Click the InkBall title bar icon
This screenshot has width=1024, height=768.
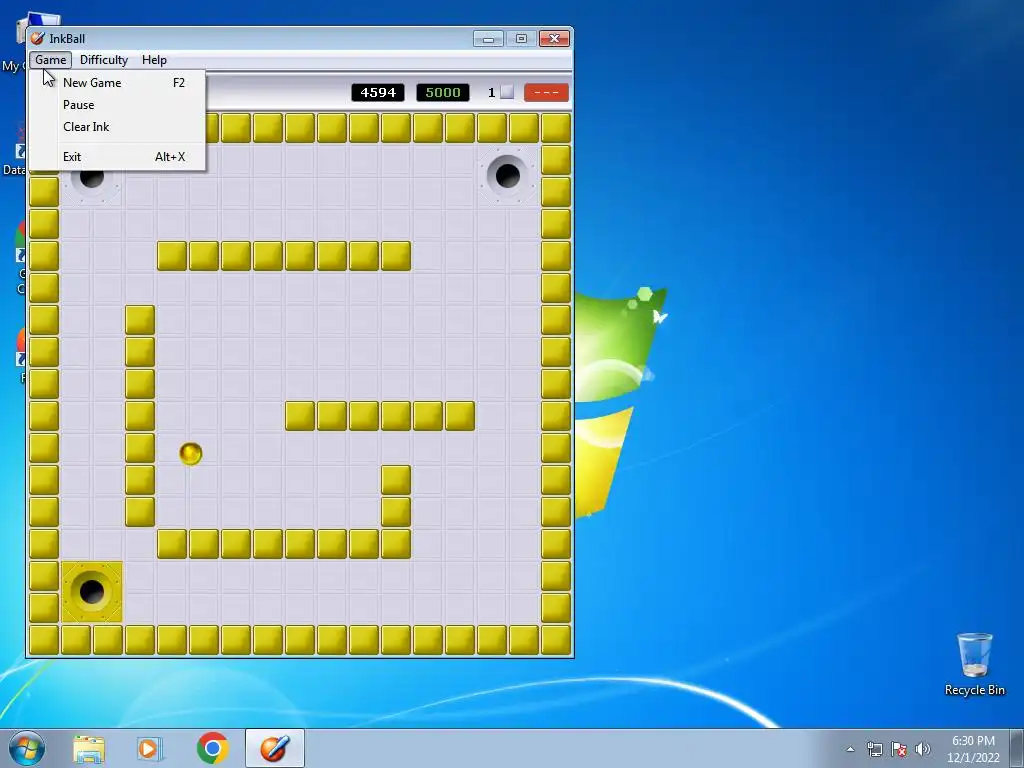coord(38,39)
